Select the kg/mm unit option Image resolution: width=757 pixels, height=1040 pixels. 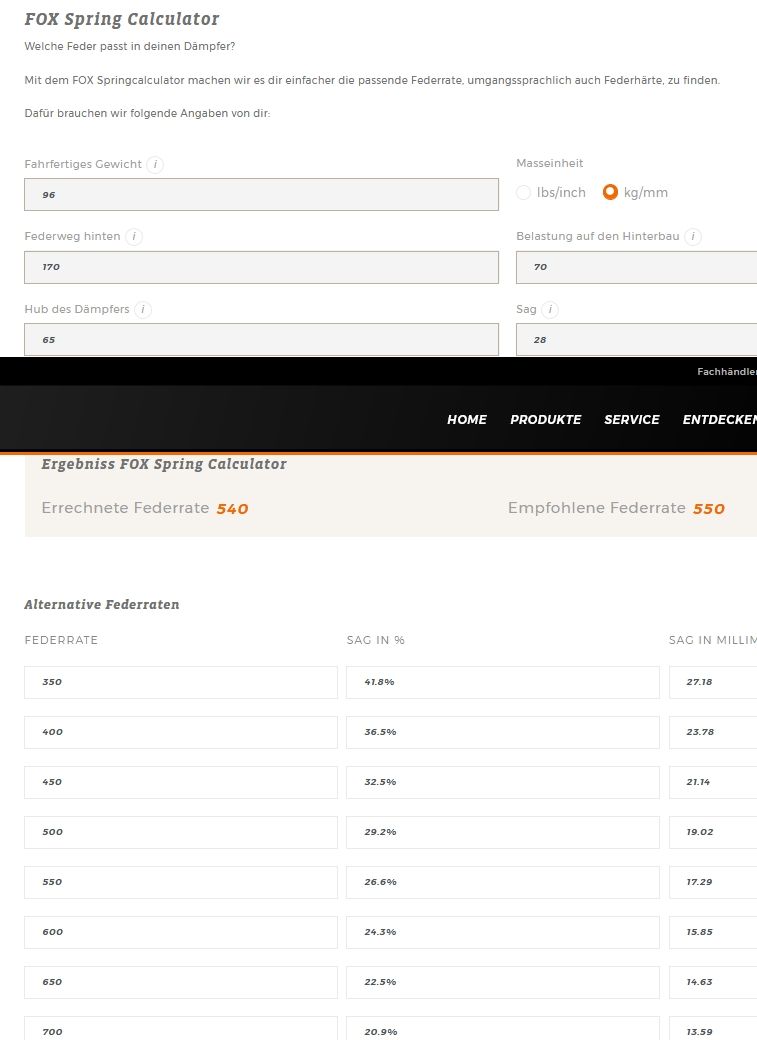click(610, 193)
